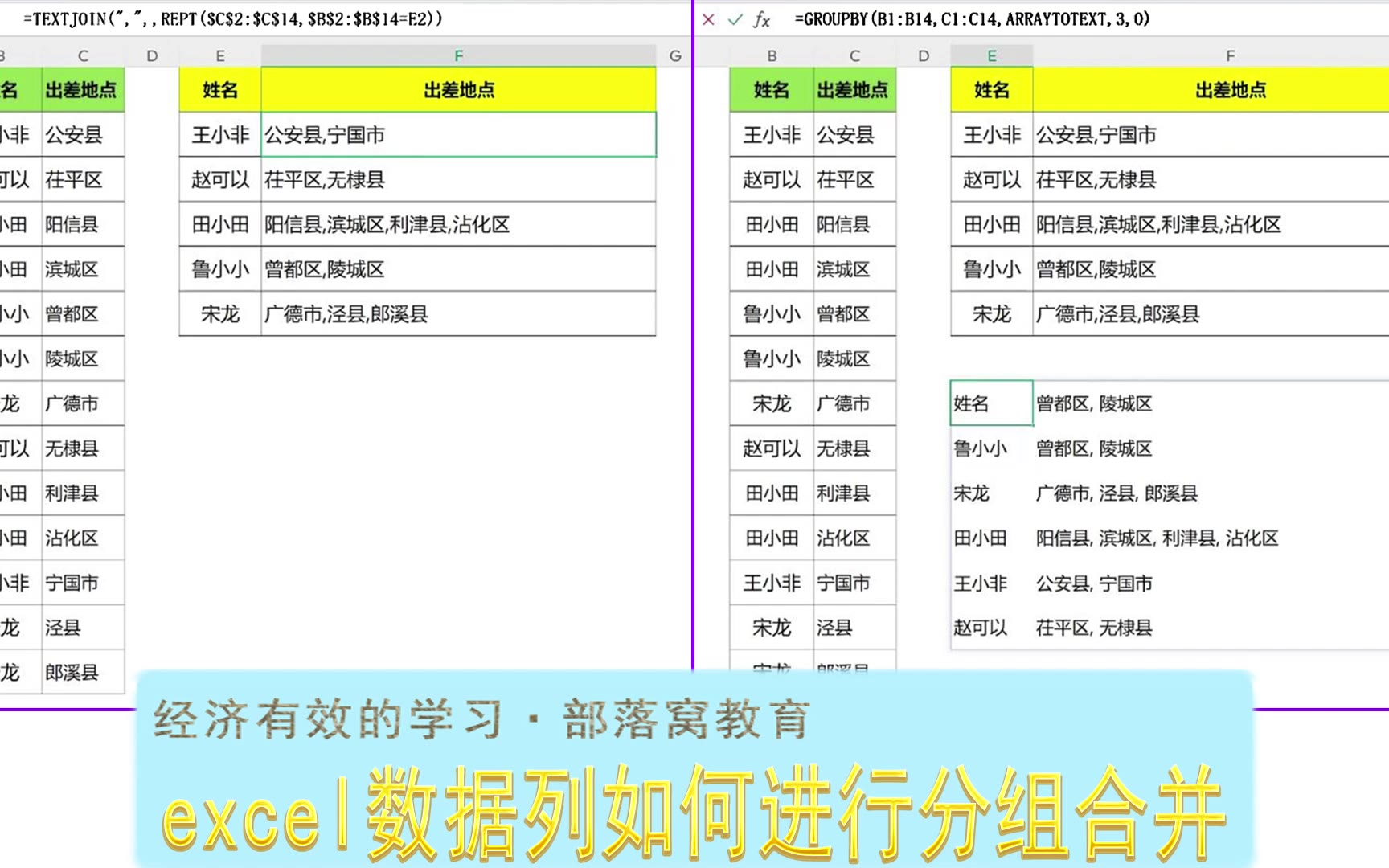This screenshot has height=868, width=1389.
Task: Select highlighted column E header in right sheet
Action: 991,55
